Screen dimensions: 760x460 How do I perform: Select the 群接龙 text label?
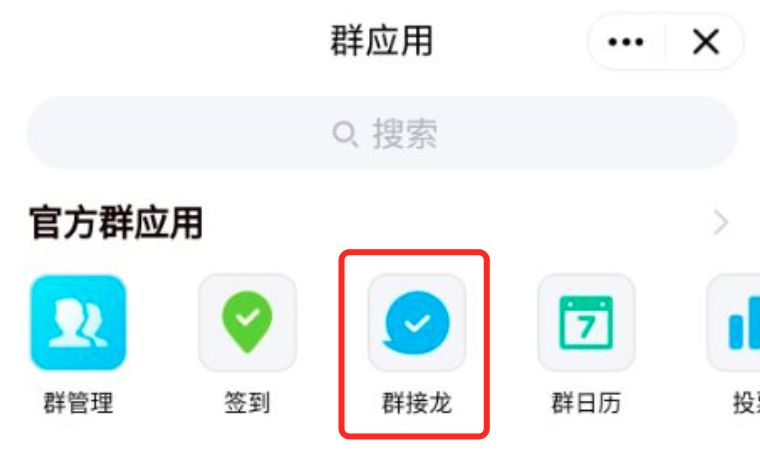click(417, 403)
